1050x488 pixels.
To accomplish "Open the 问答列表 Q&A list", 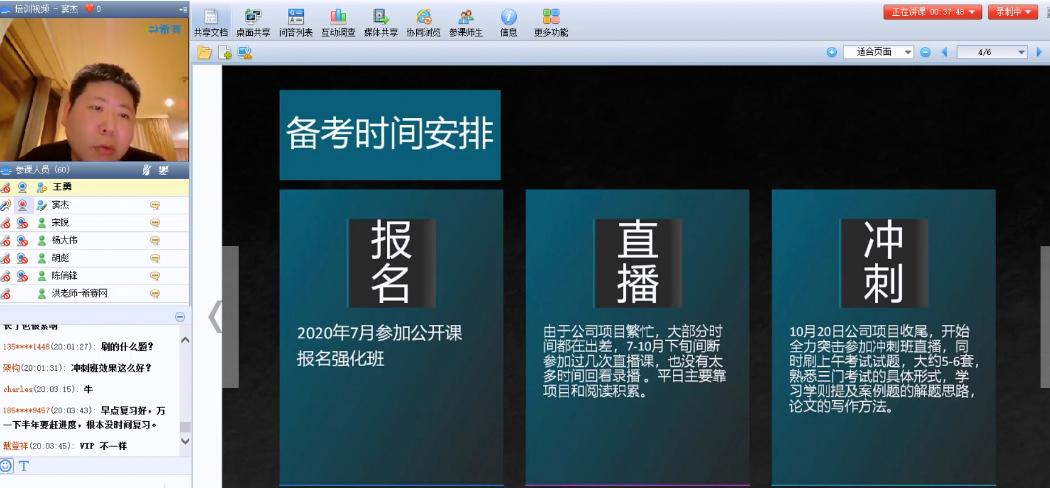I will [295, 22].
